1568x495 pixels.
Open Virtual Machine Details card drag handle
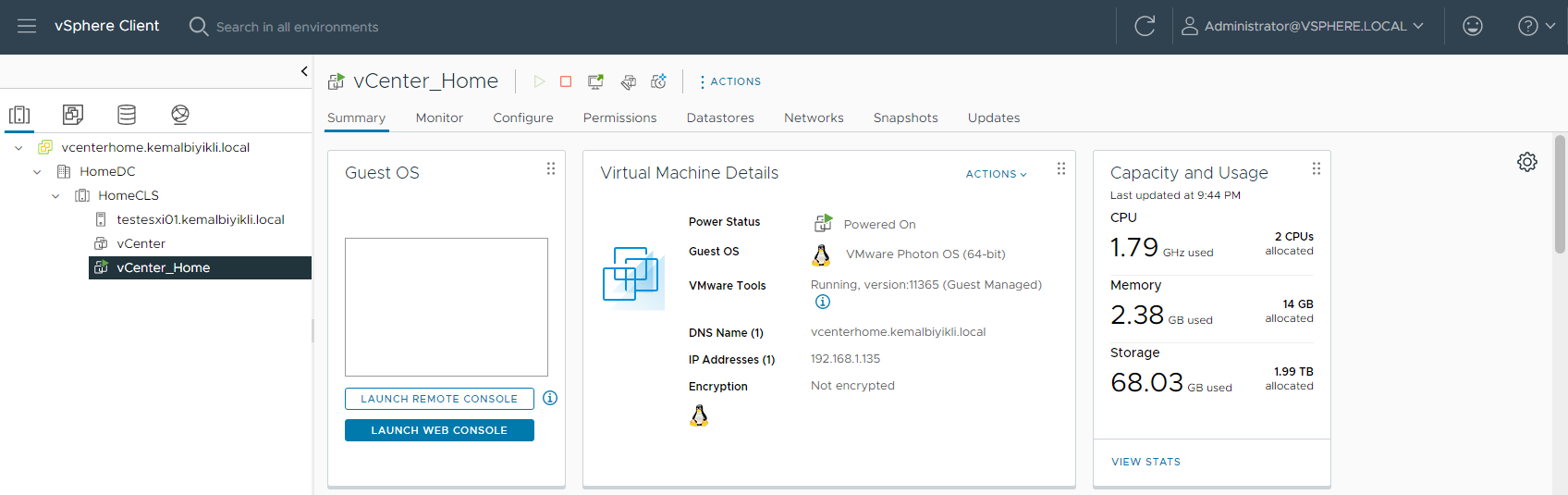pos(1061,168)
